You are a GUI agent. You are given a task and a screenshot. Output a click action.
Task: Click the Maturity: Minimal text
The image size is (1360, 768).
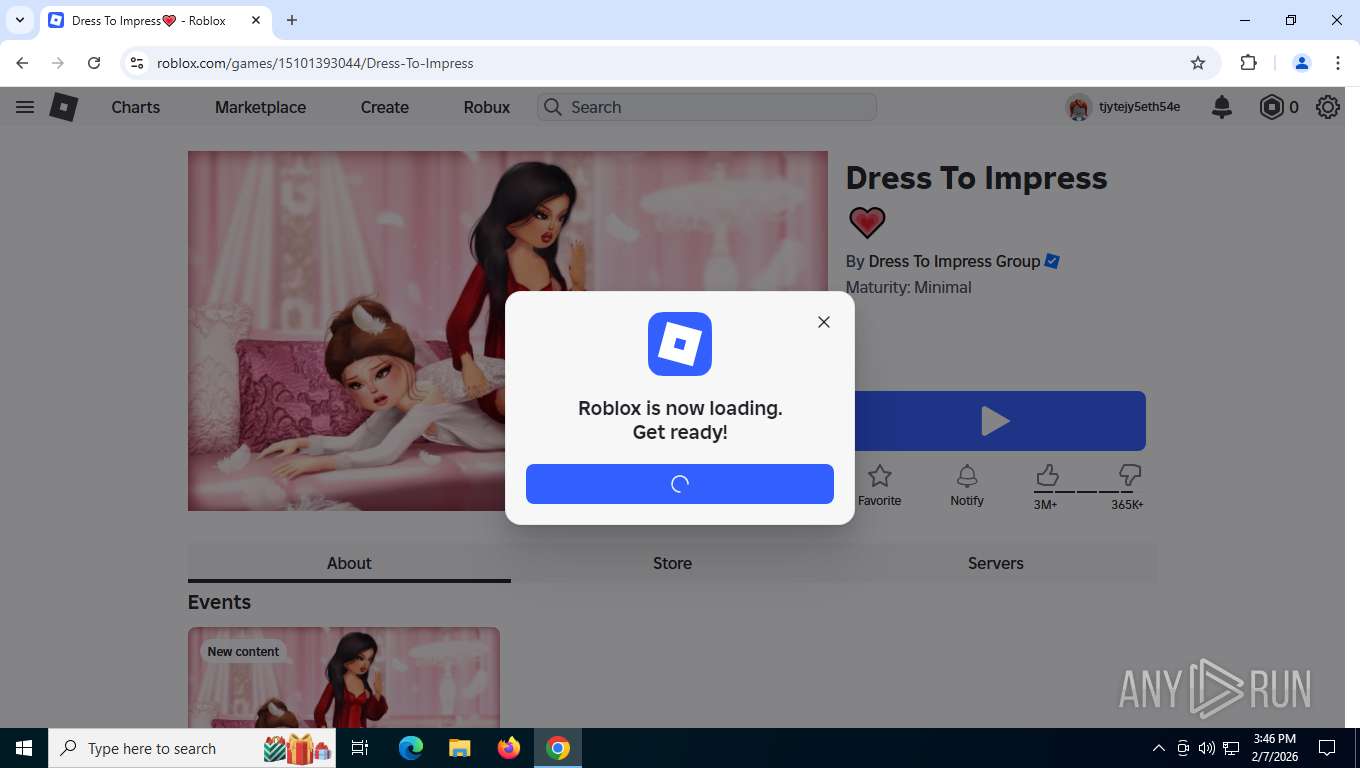(908, 287)
